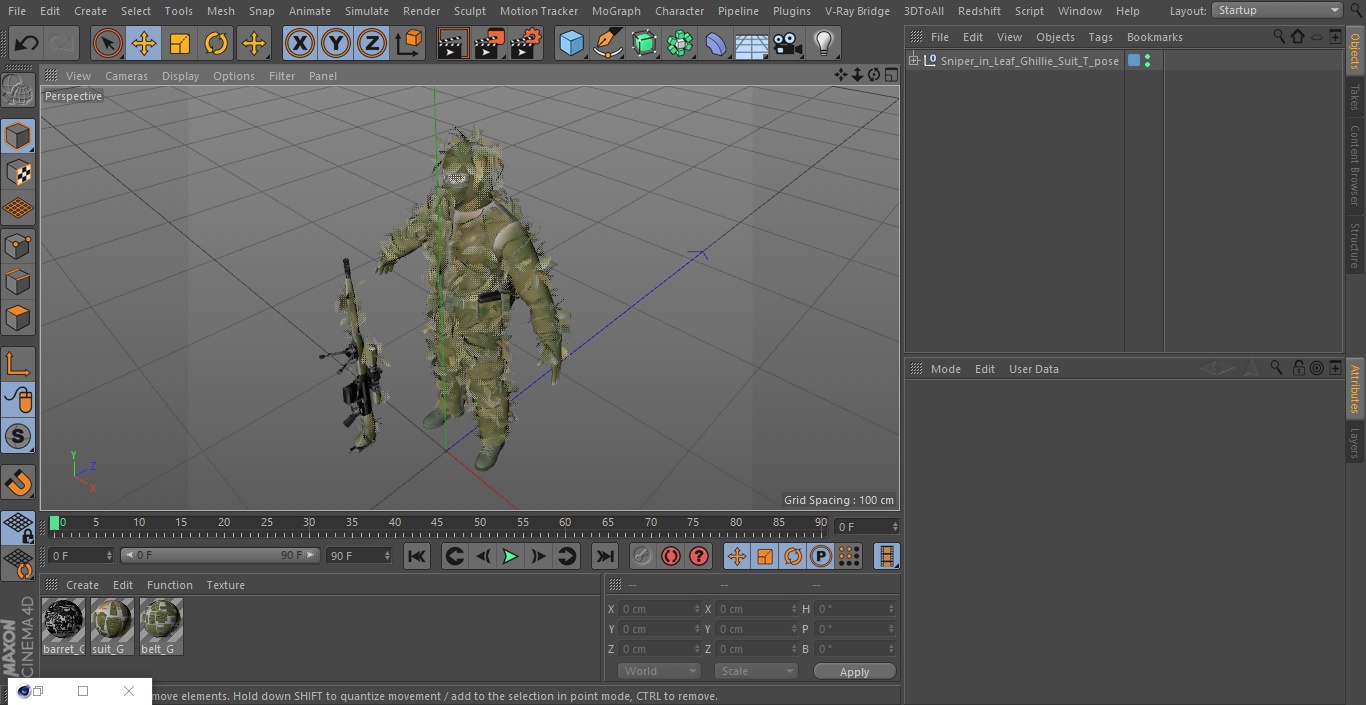Expand Sniper_in_Leaf_Ghillie_Suit_T_pose object tree

point(913,61)
